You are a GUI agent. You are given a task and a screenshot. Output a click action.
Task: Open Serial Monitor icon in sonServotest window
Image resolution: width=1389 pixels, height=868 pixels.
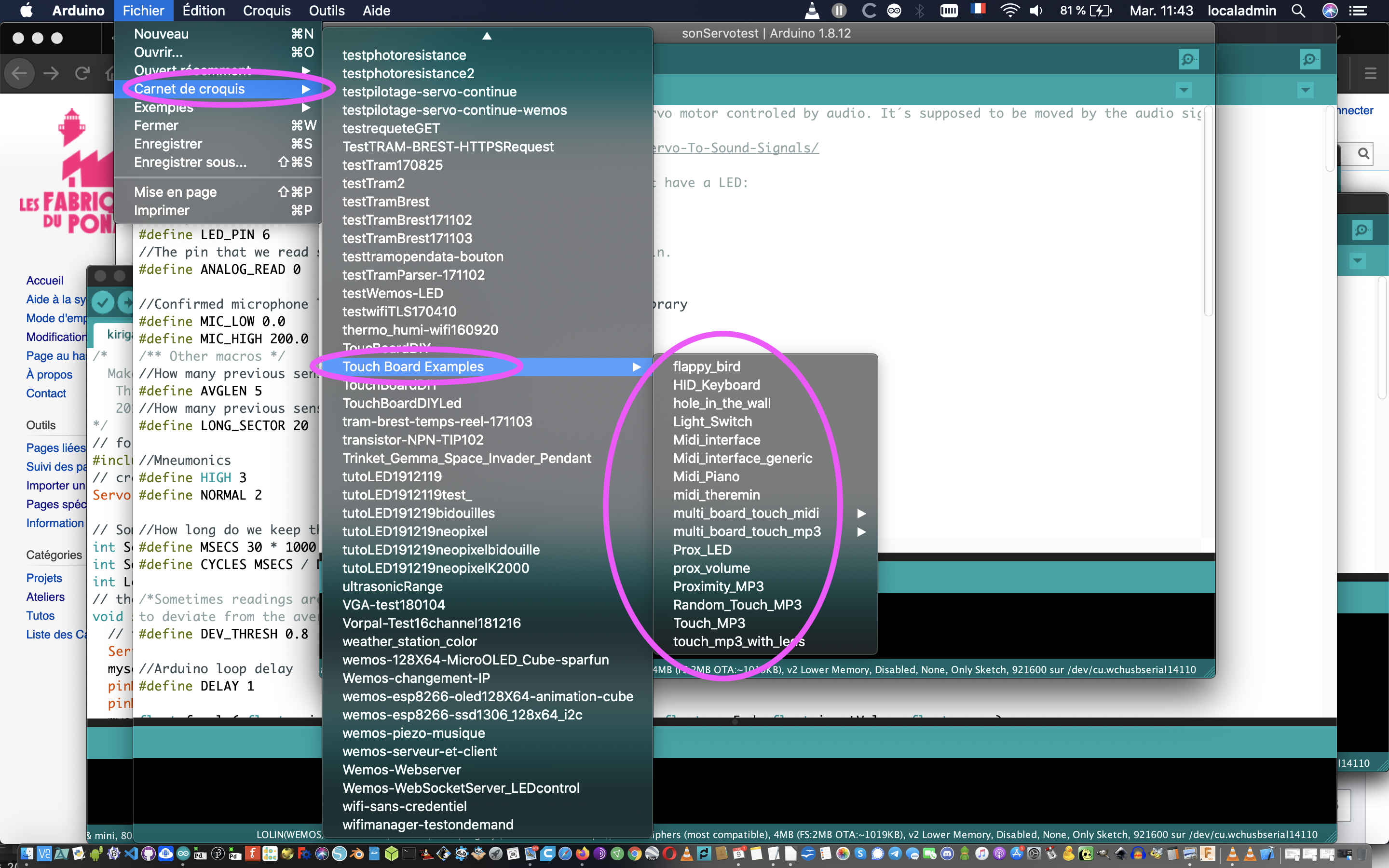pyautogui.click(x=1188, y=59)
